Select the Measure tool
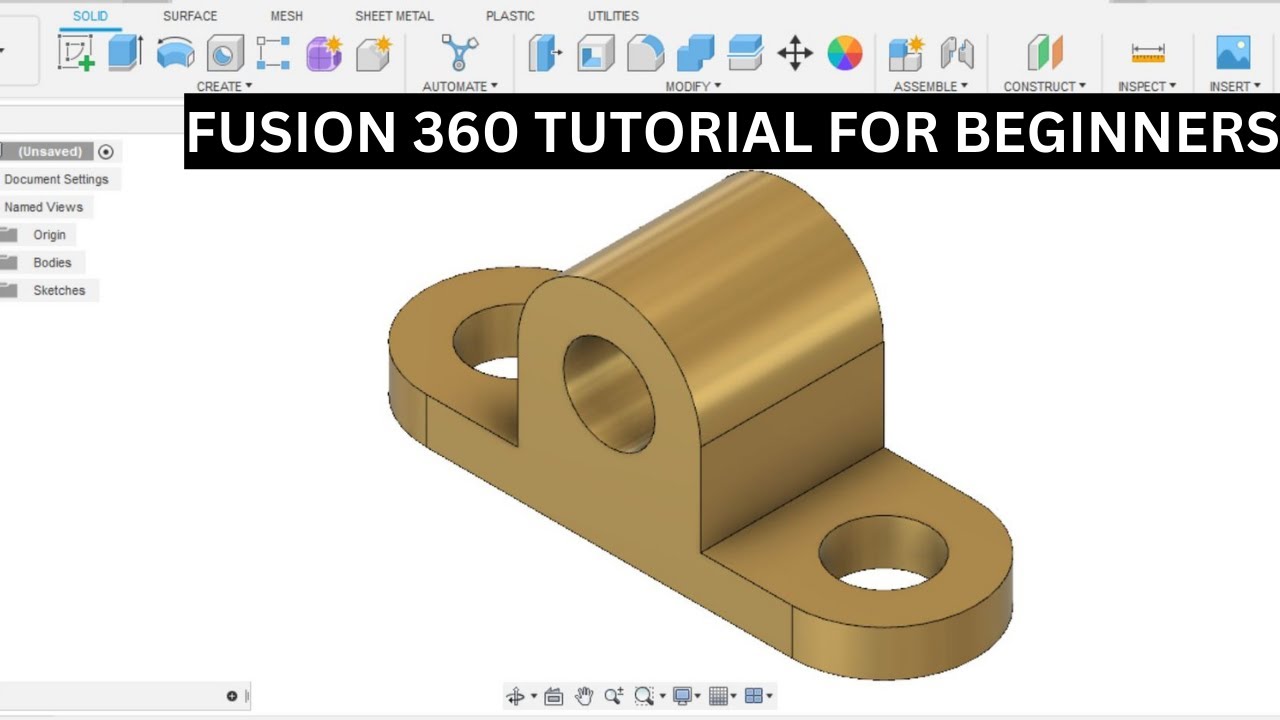This screenshot has width=1280, height=720. (x=1148, y=53)
